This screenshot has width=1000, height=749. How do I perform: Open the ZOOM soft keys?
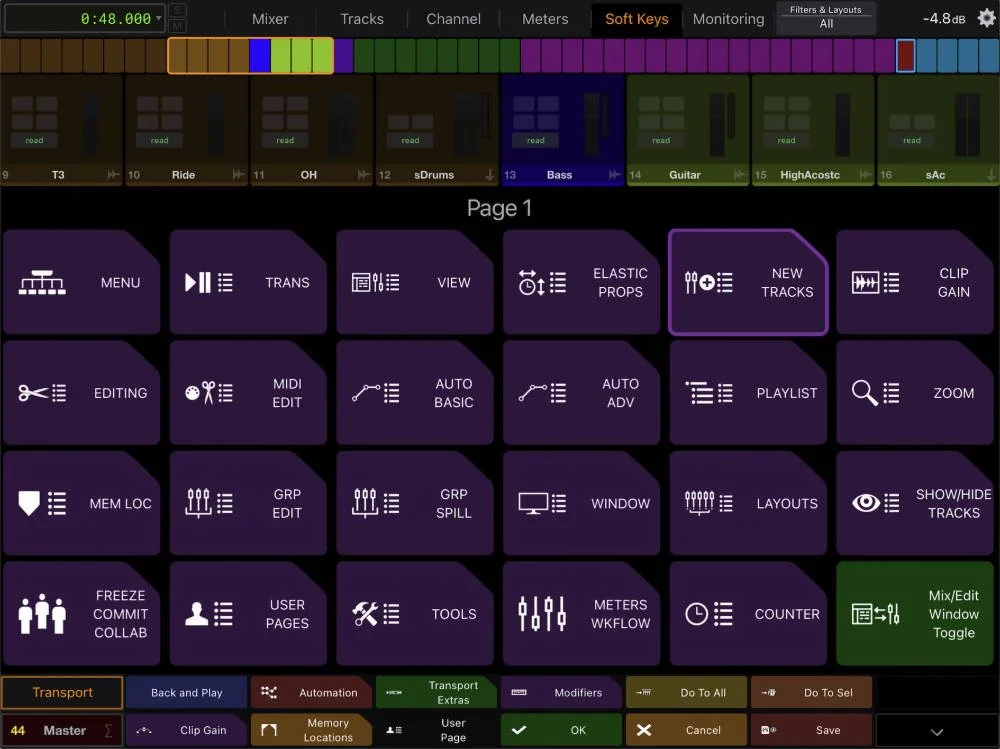(915, 393)
